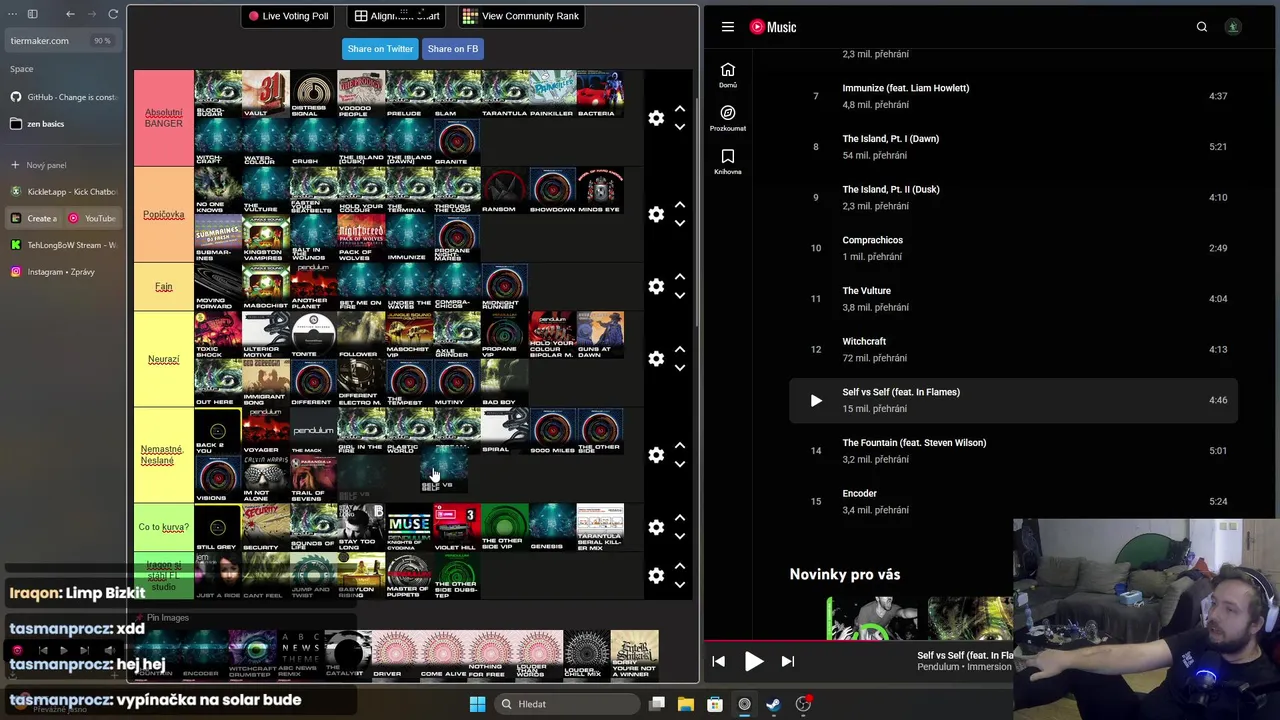Select Vault album tile in BANGER tier
Screen dimensions: 1280x720
[266, 94]
